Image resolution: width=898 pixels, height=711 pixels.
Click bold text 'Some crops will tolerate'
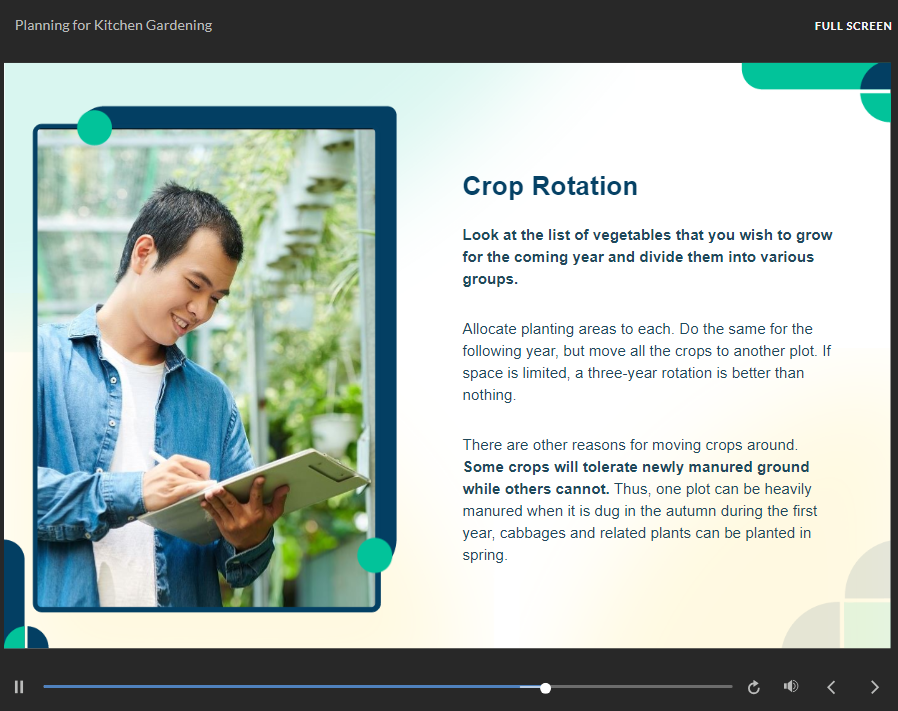(636, 478)
